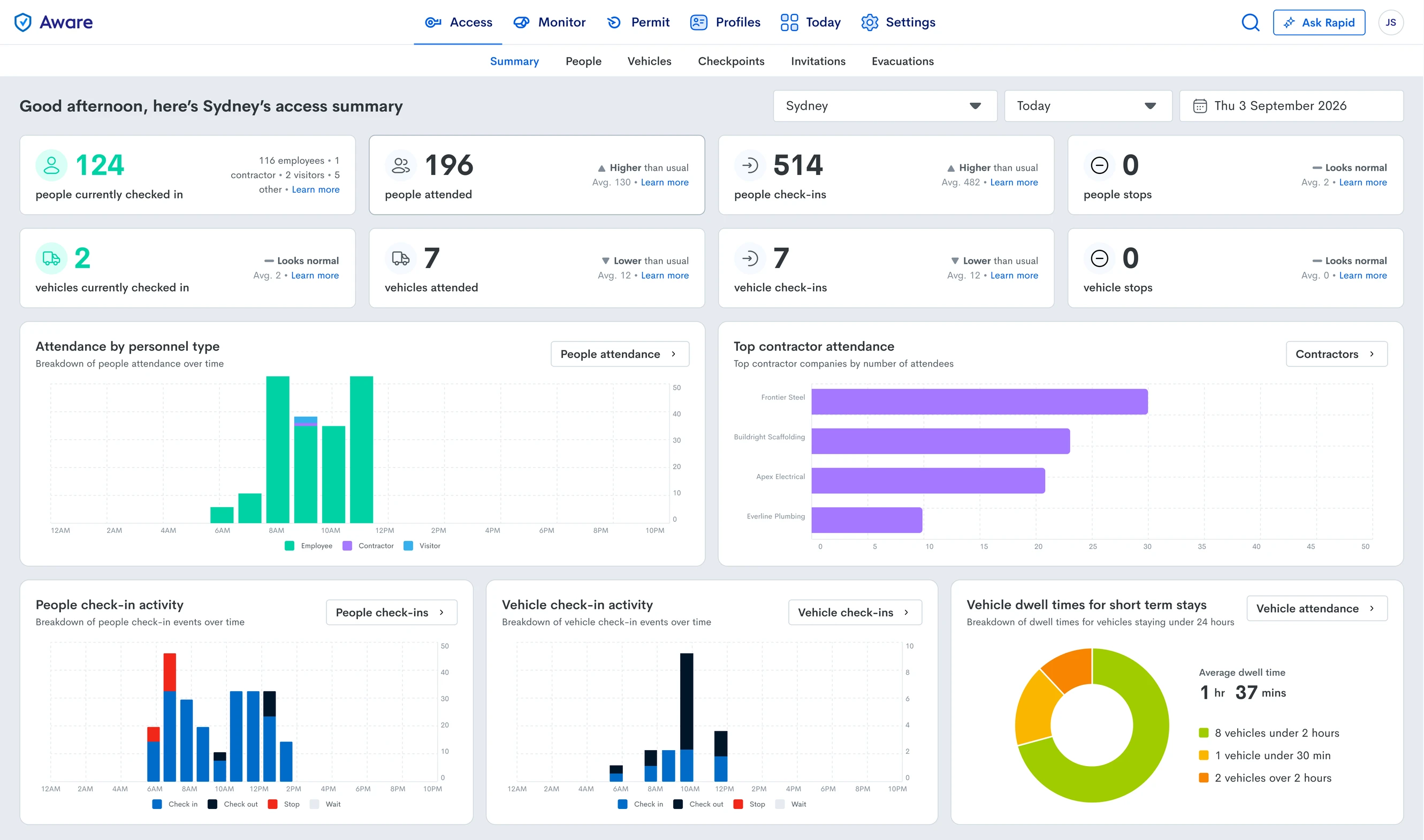Click the people attended 196 card

(x=537, y=175)
